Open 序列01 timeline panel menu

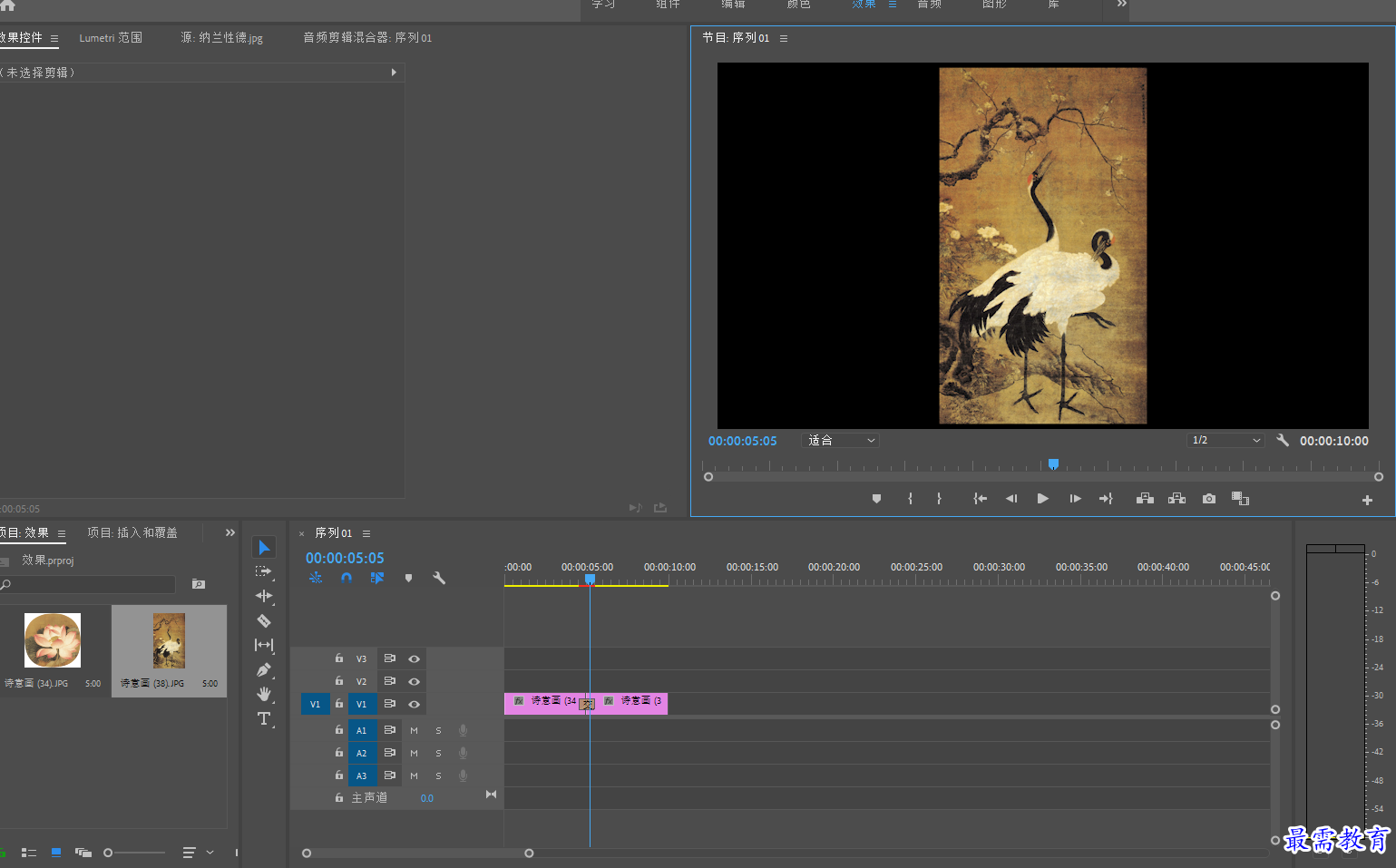(366, 533)
